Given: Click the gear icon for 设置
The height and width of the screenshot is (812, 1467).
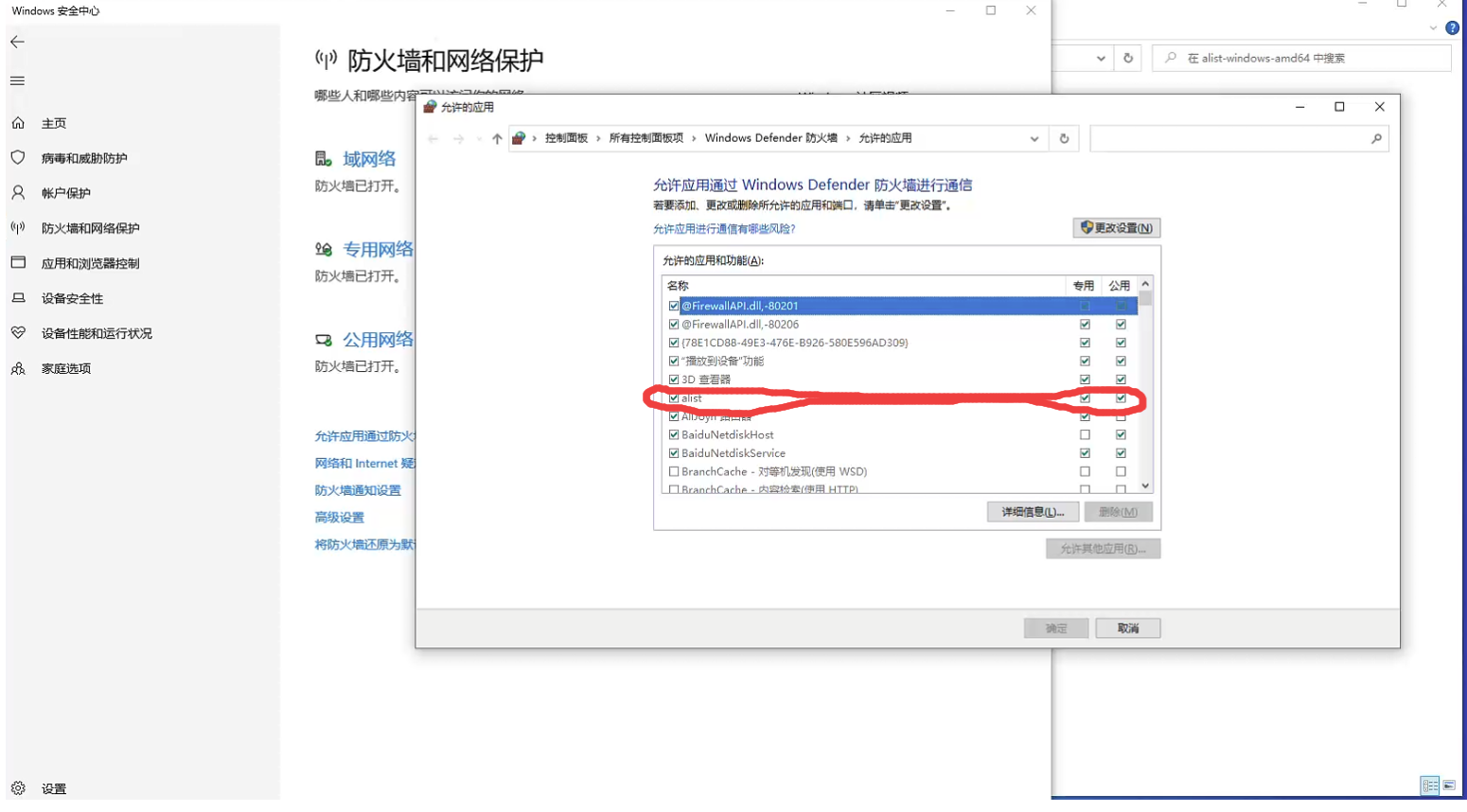Looking at the screenshot, I should coord(18,788).
